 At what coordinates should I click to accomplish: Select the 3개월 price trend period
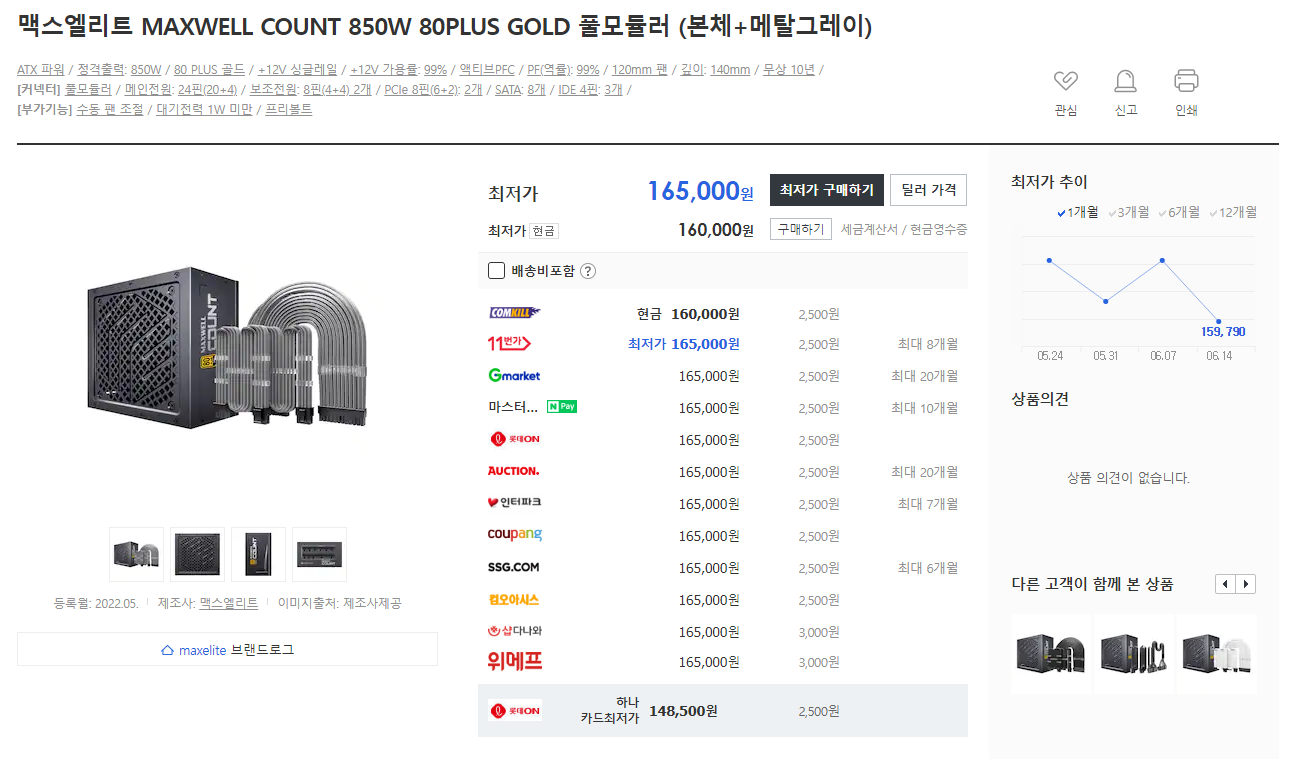click(1129, 212)
